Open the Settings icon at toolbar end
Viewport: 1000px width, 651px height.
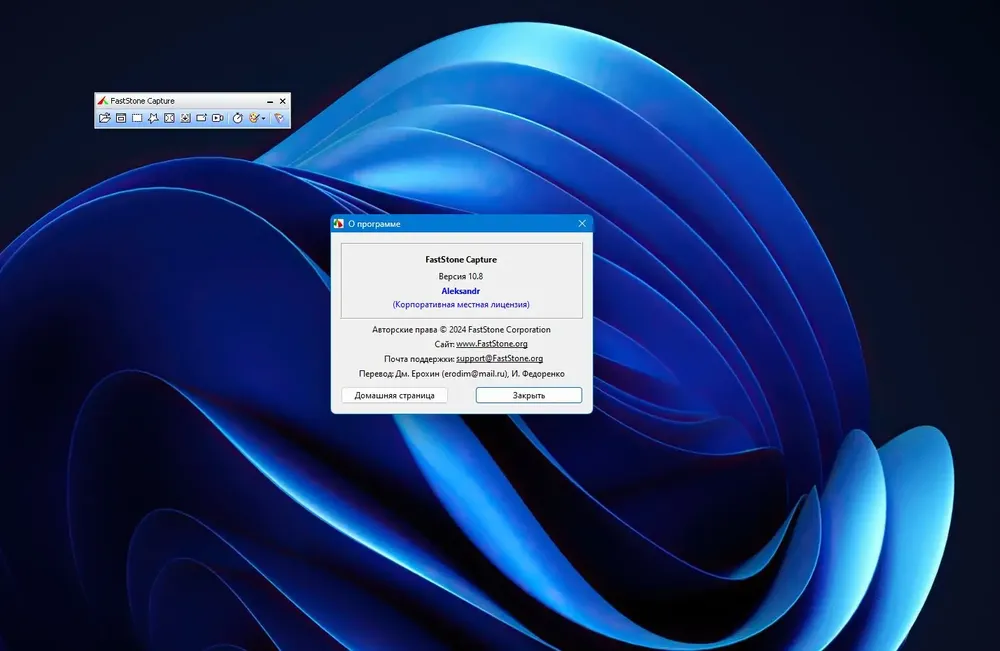[x=279, y=118]
